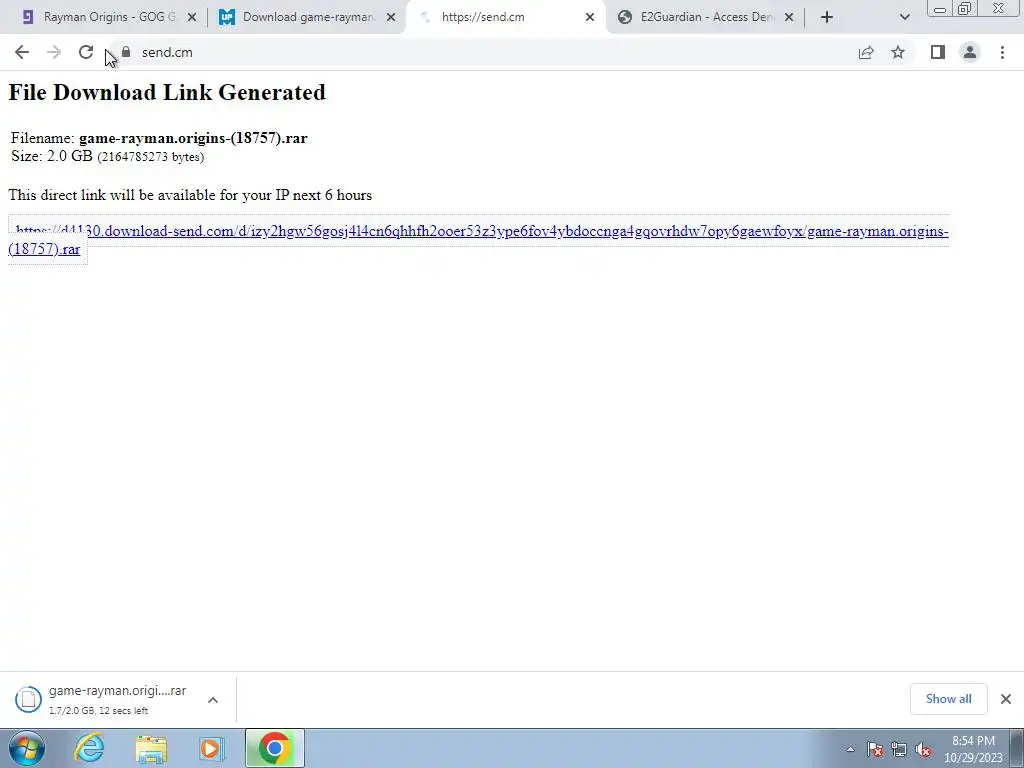Open a new tab with the plus button

[827, 17]
